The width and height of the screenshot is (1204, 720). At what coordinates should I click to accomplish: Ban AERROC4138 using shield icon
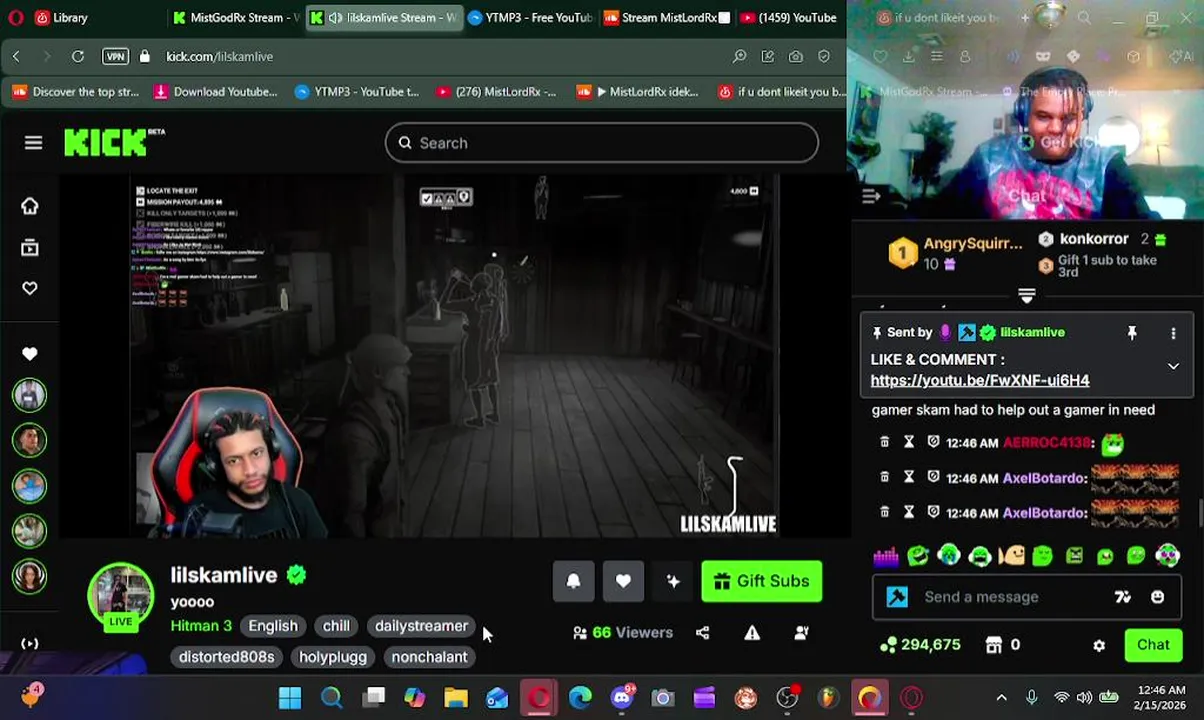[933, 442]
